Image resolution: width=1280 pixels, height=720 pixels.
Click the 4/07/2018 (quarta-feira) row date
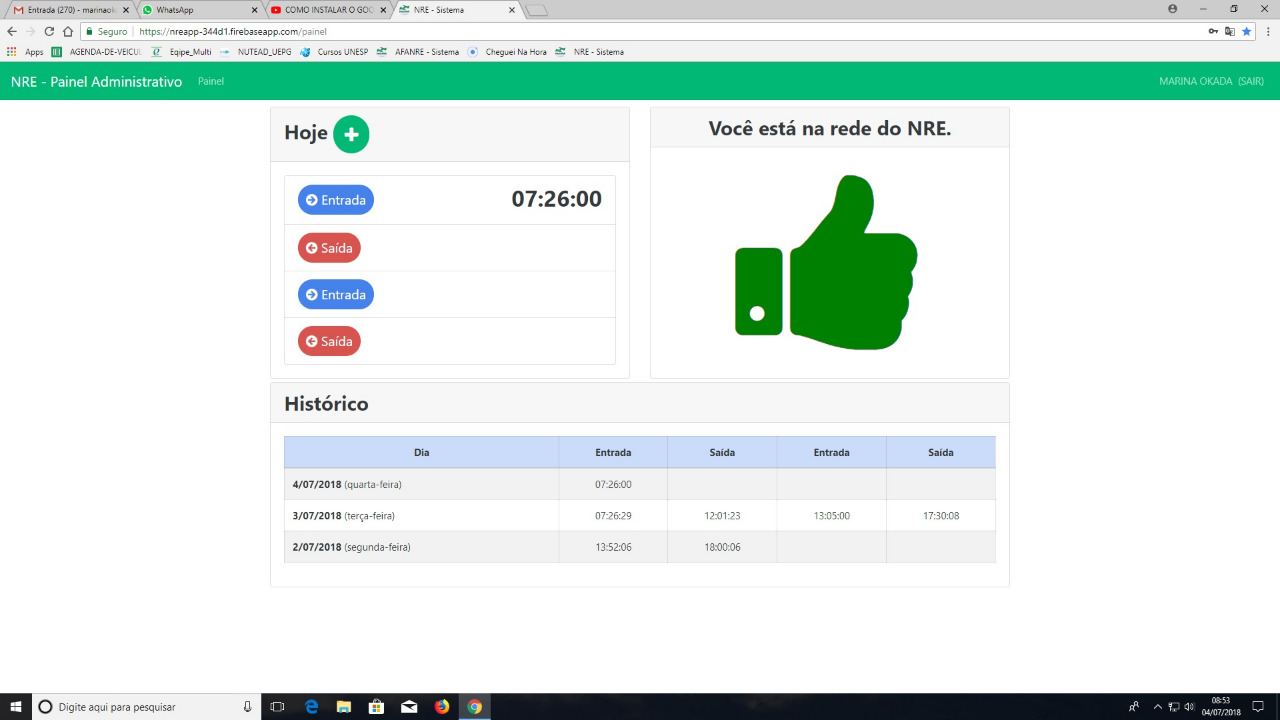tap(347, 484)
